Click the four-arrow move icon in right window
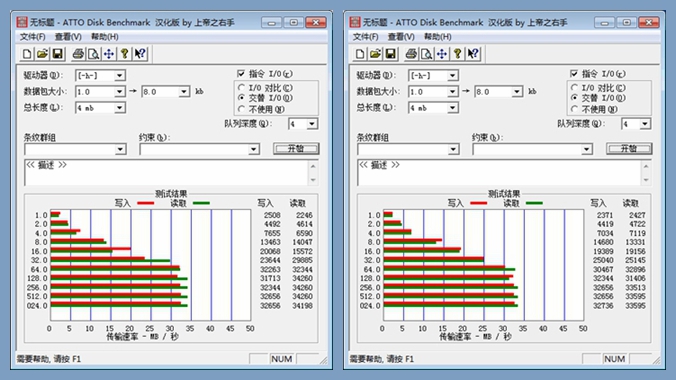 pyautogui.click(x=441, y=54)
